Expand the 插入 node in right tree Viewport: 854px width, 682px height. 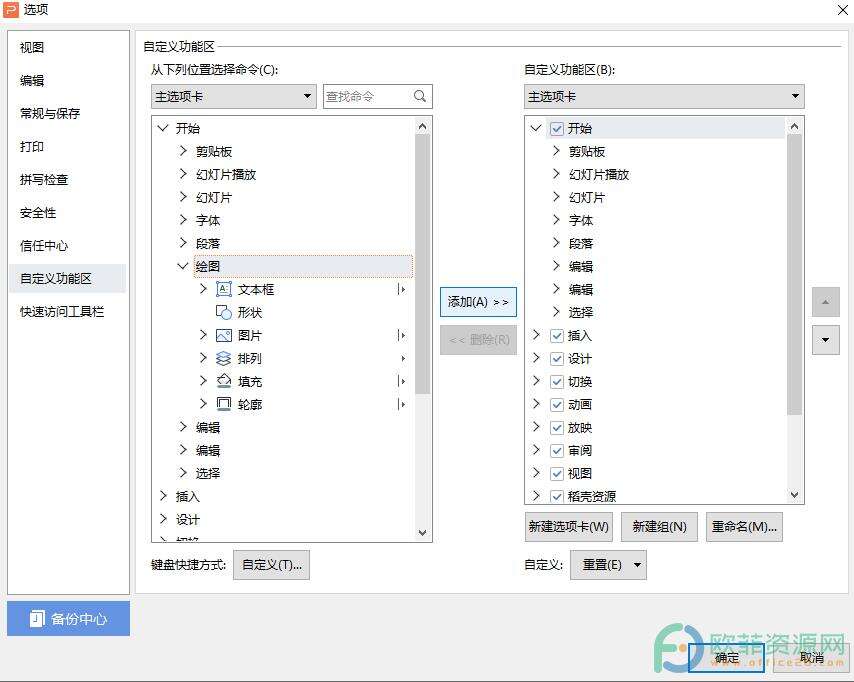536,336
